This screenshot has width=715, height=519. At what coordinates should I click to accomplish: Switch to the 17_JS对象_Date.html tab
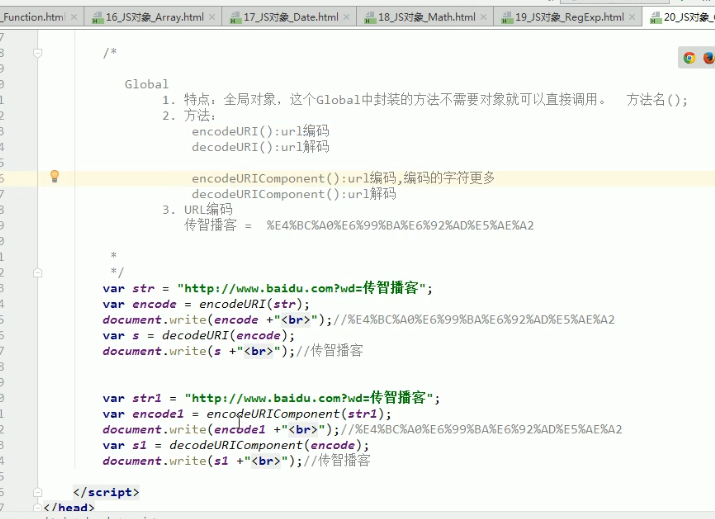tap(290, 17)
